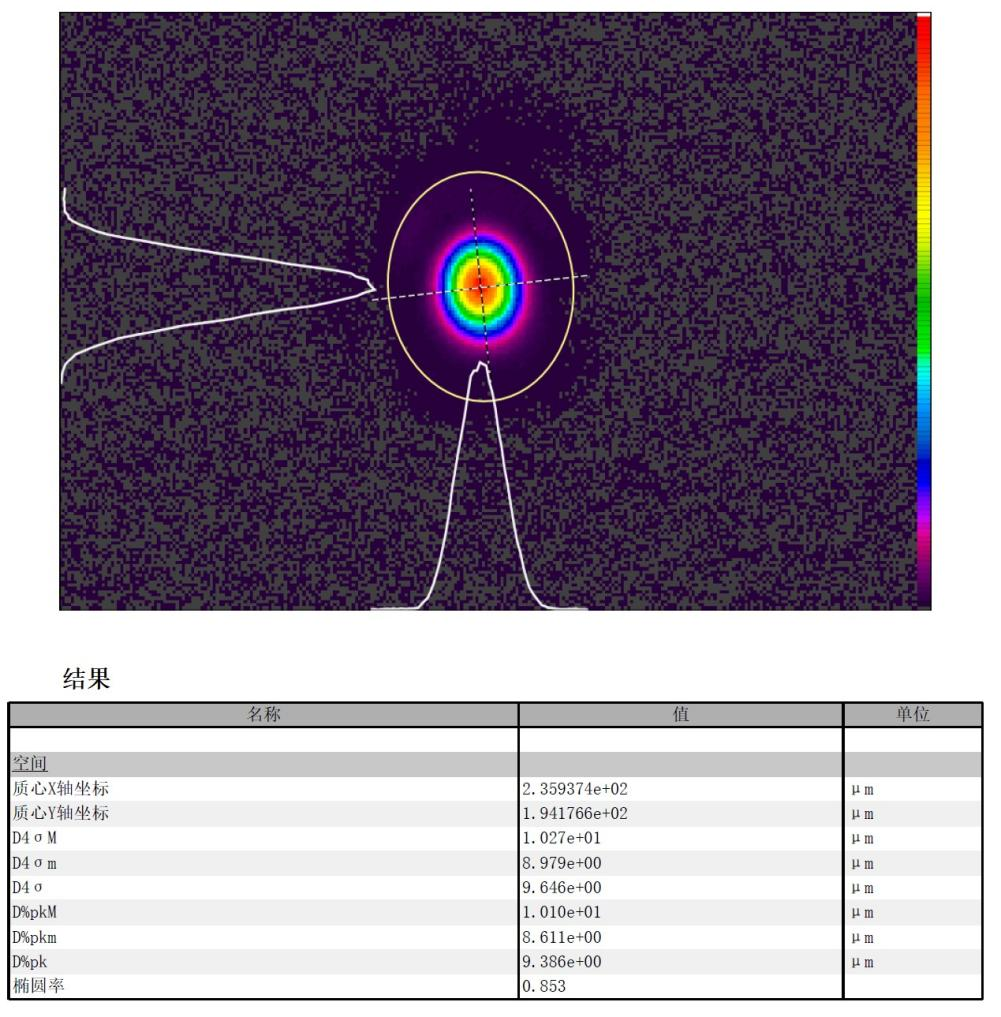Click the 结果 heading

[x=86, y=678]
